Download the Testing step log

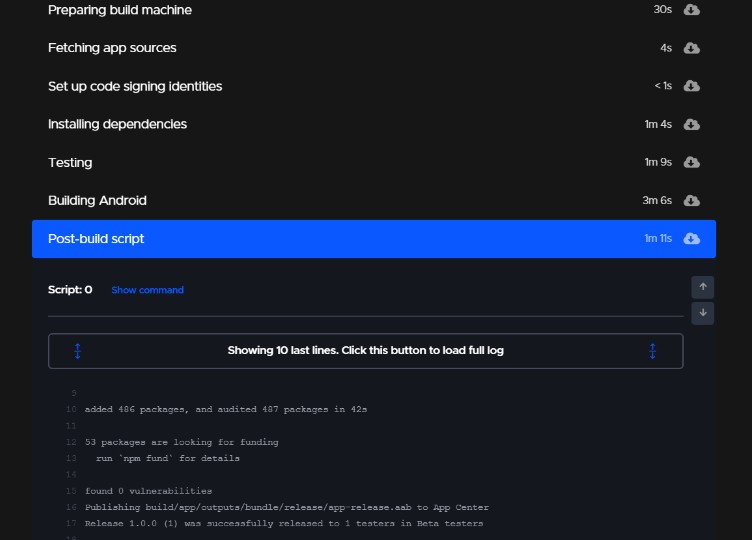[x=691, y=162]
